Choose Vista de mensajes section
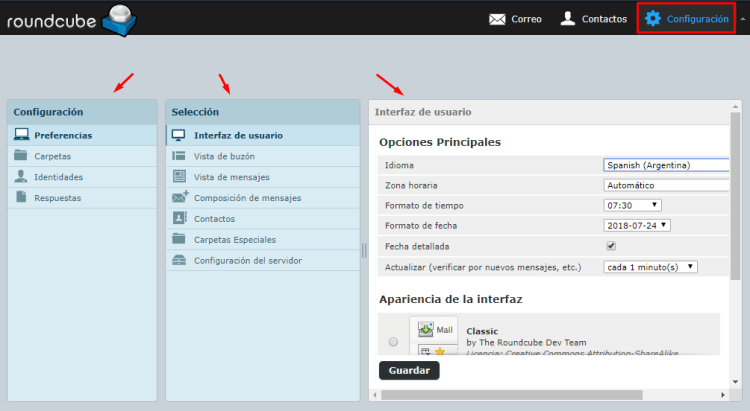 (232, 177)
